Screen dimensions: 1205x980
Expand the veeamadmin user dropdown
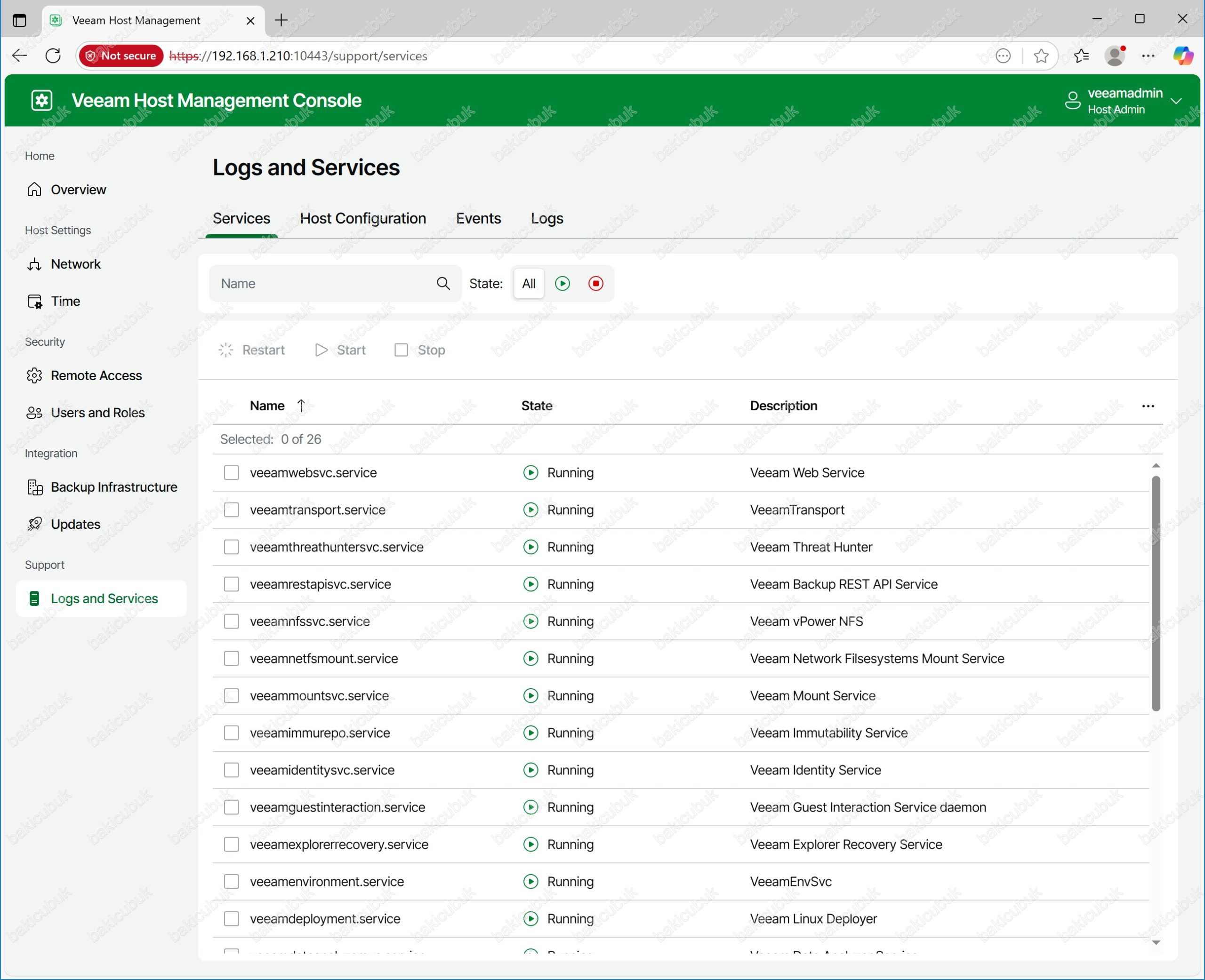tap(1176, 101)
